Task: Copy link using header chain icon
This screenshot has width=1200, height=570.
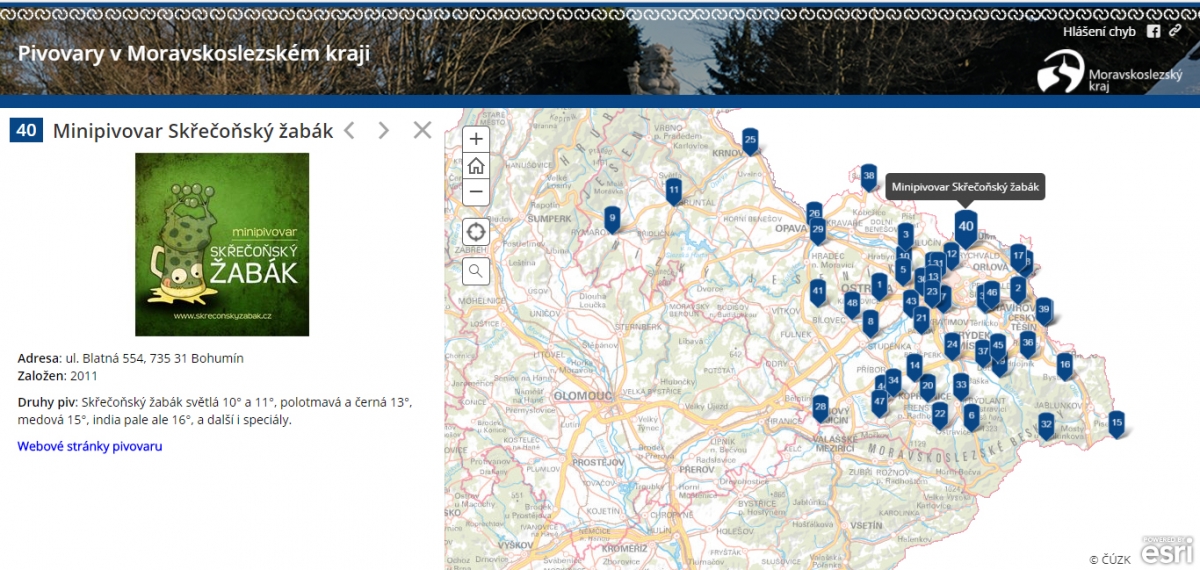Action: pyautogui.click(x=1176, y=31)
